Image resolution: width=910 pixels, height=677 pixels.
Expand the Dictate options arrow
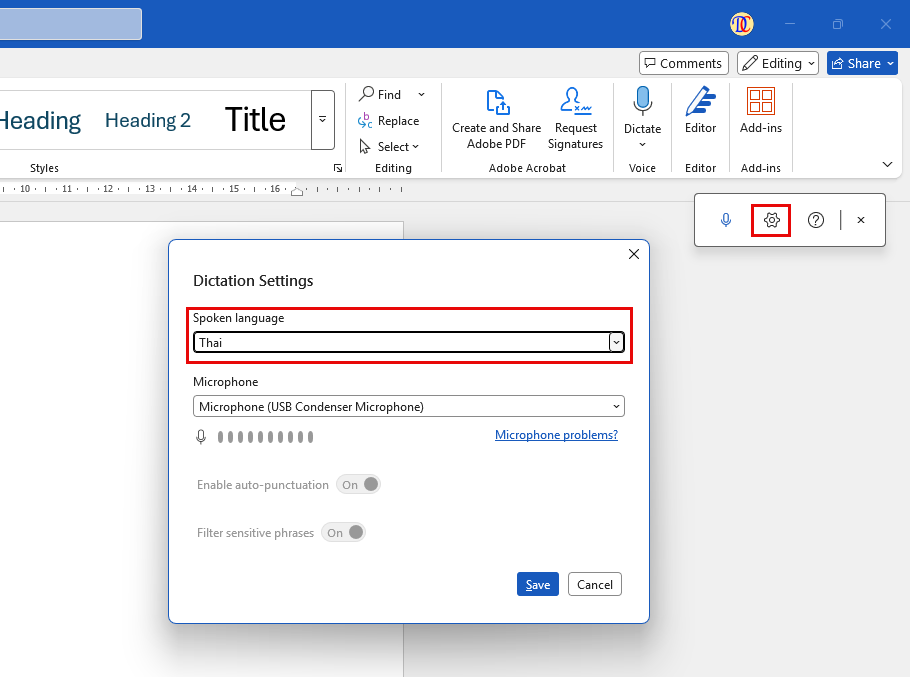click(x=642, y=144)
